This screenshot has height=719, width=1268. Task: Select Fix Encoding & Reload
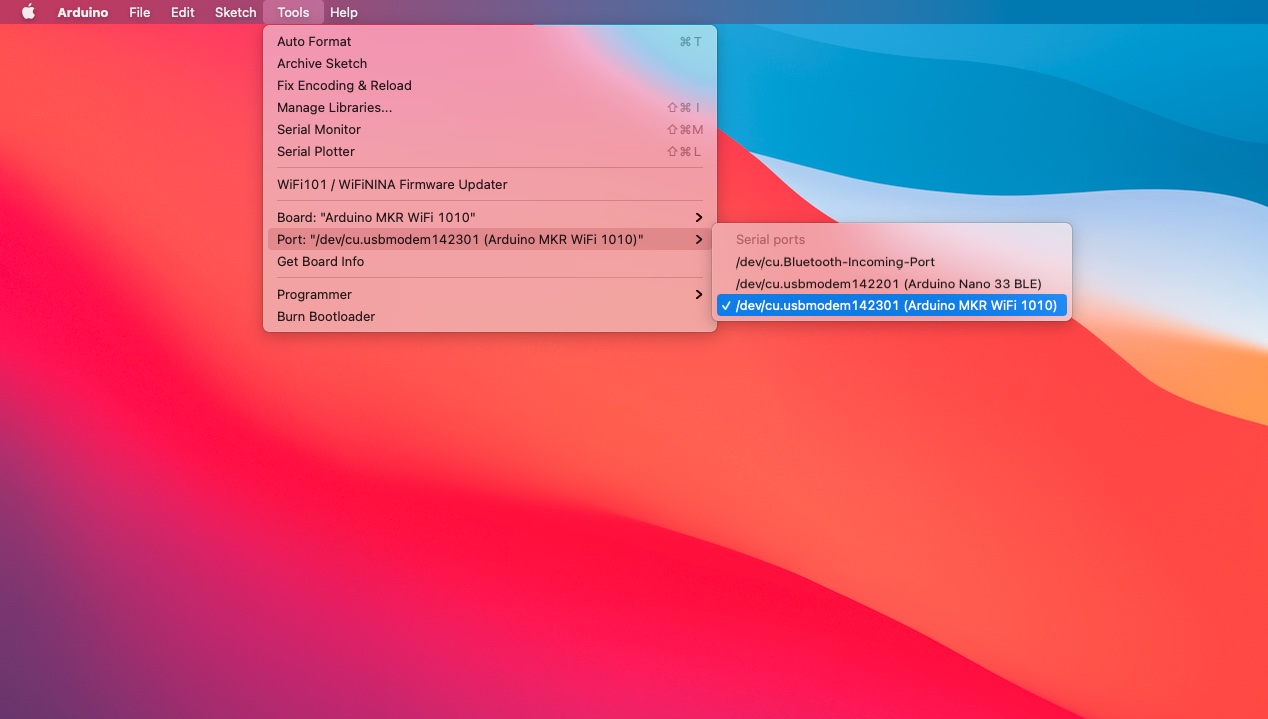coord(344,86)
